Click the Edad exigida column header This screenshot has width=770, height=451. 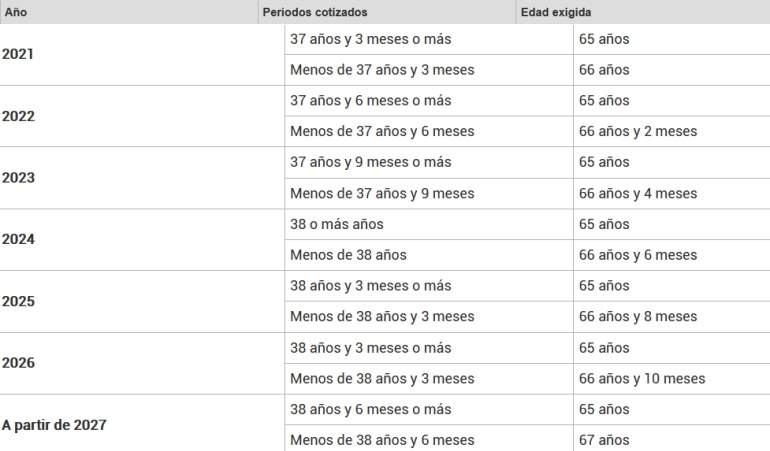click(x=643, y=12)
